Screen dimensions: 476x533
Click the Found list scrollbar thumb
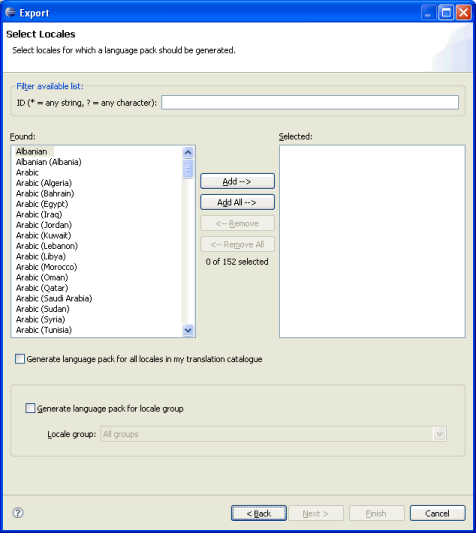(x=188, y=169)
